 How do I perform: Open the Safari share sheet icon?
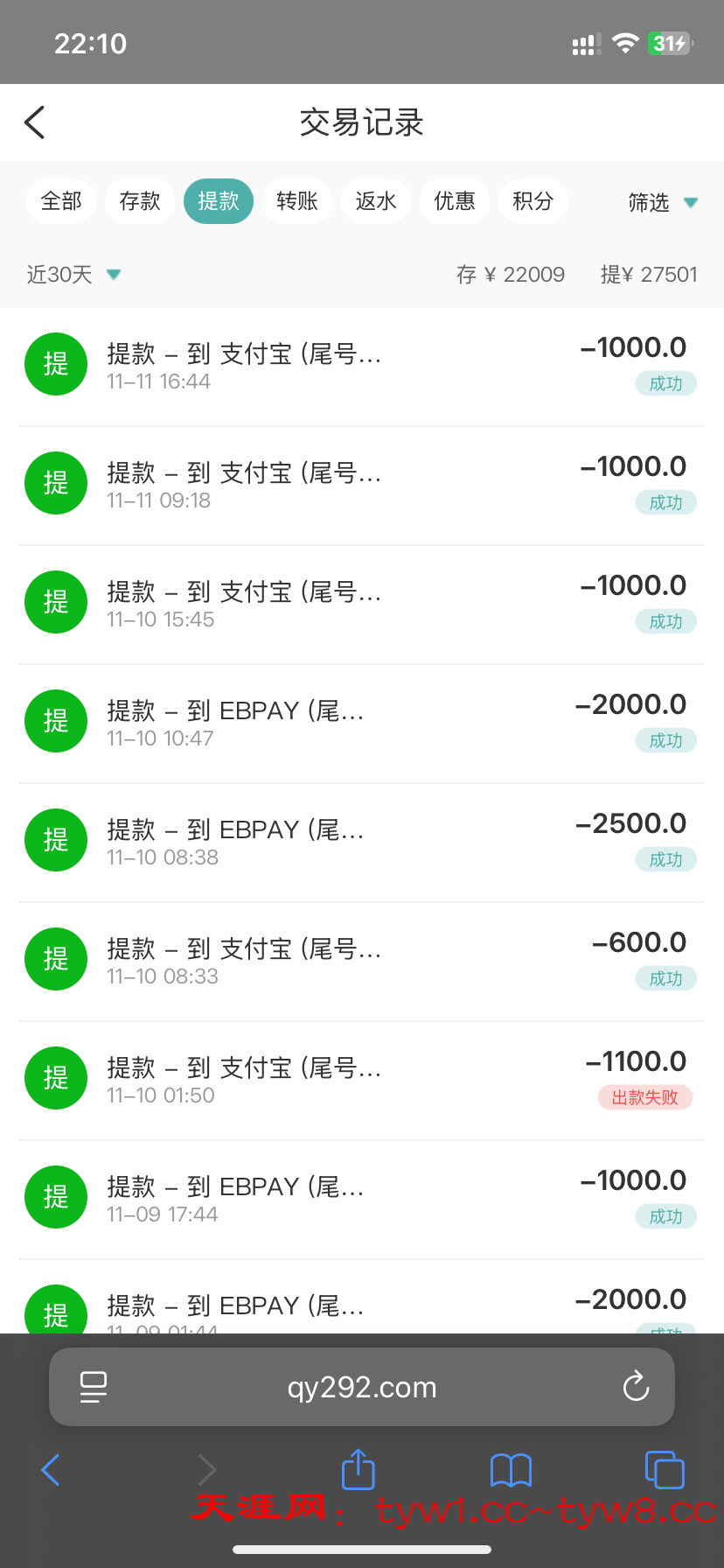358,1469
